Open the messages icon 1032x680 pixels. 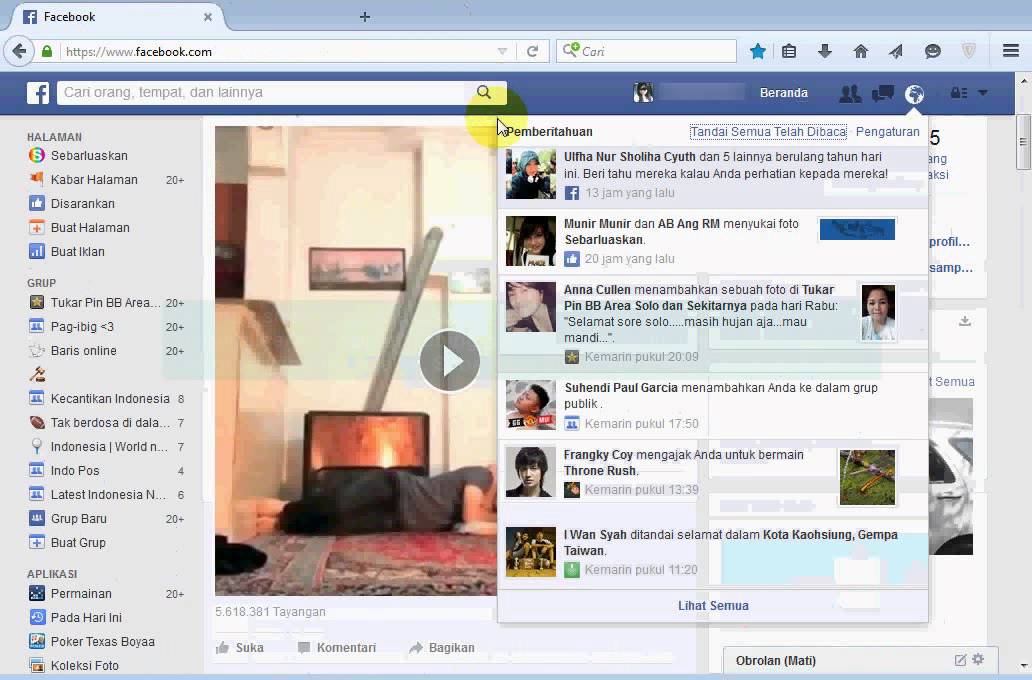pos(882,93)
